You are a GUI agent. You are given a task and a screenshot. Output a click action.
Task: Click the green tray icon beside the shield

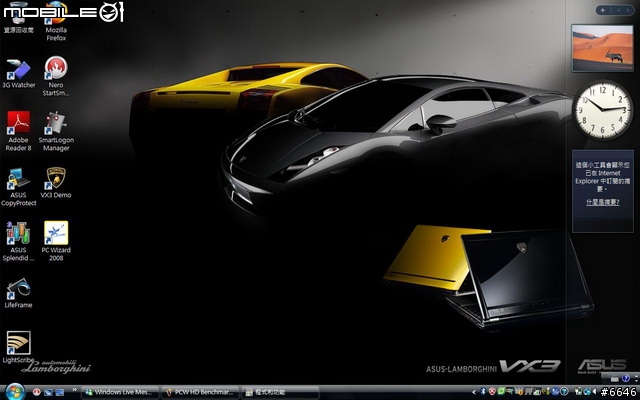pyautogui.click(x=501, y=391)
